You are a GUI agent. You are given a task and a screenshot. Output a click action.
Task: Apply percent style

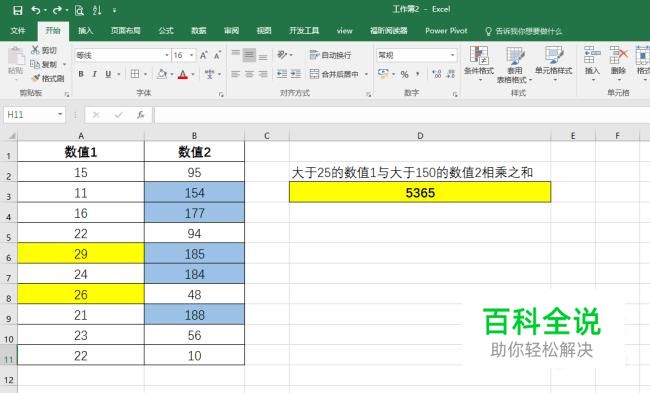point(405,74)
